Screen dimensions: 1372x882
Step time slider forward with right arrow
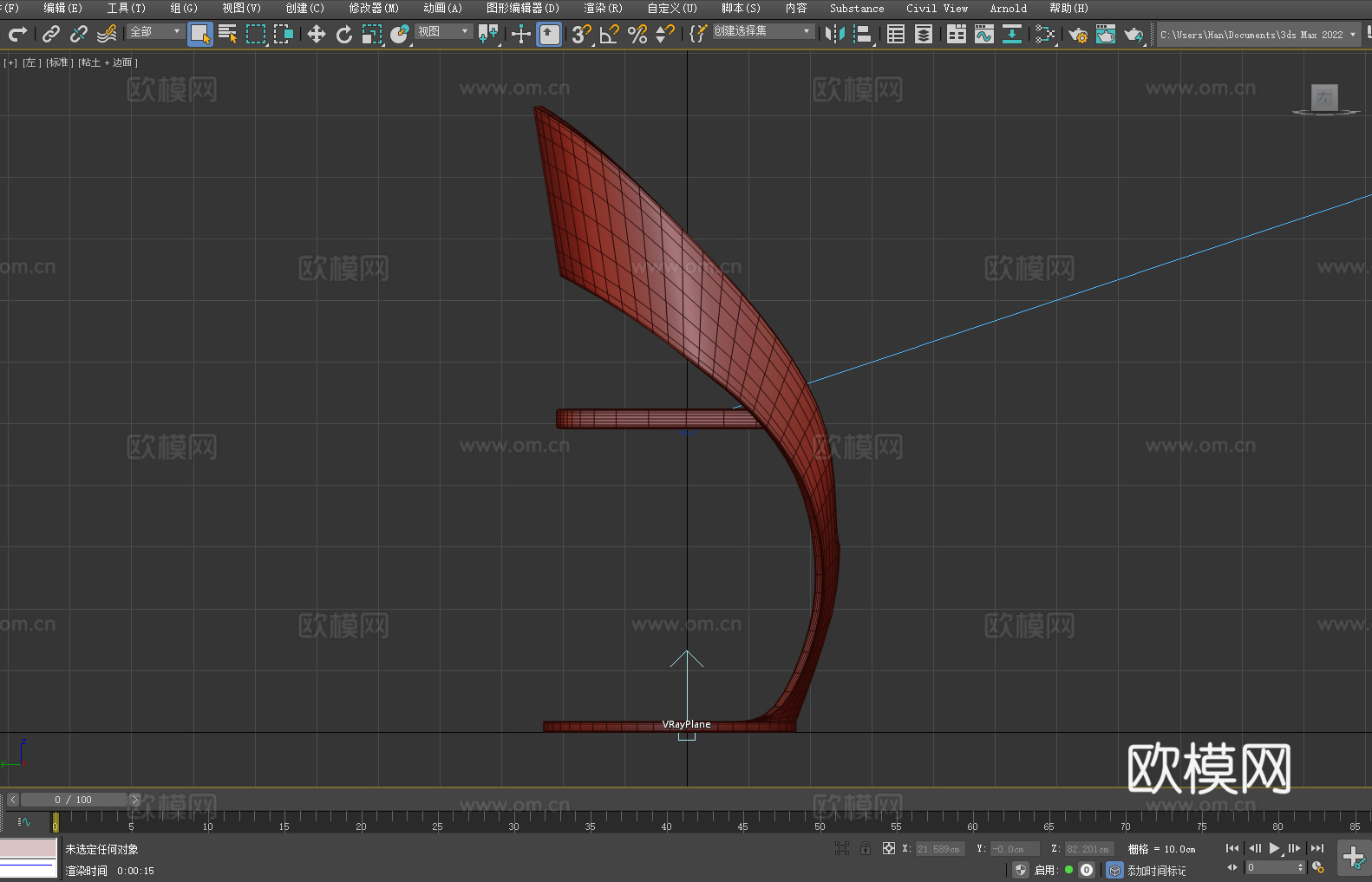point(134,800)
